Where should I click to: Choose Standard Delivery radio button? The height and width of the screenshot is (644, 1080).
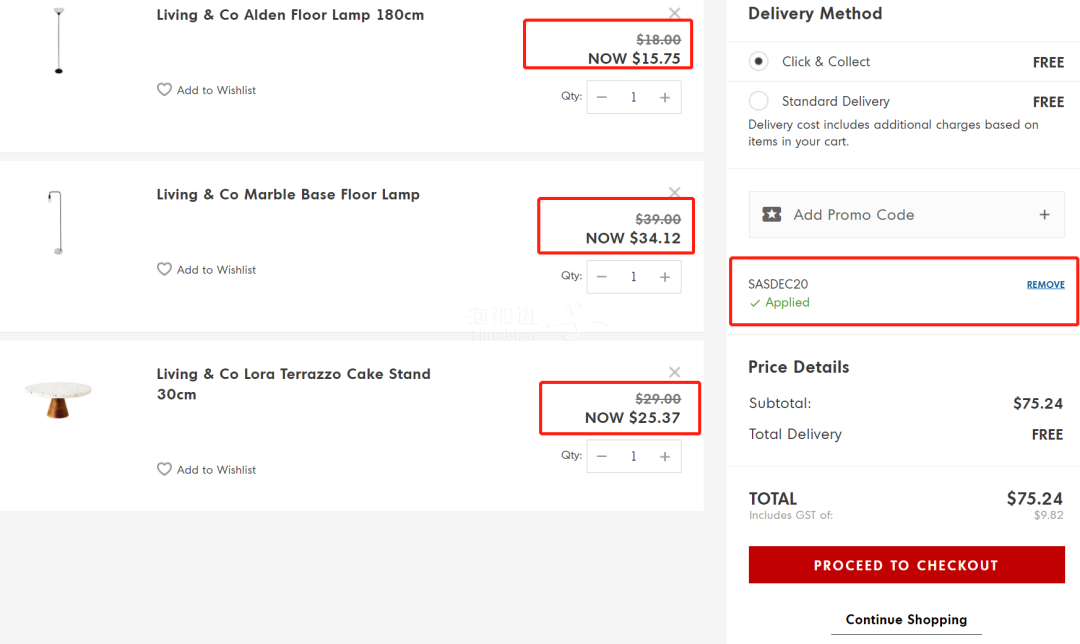click(x=759, y=101)
